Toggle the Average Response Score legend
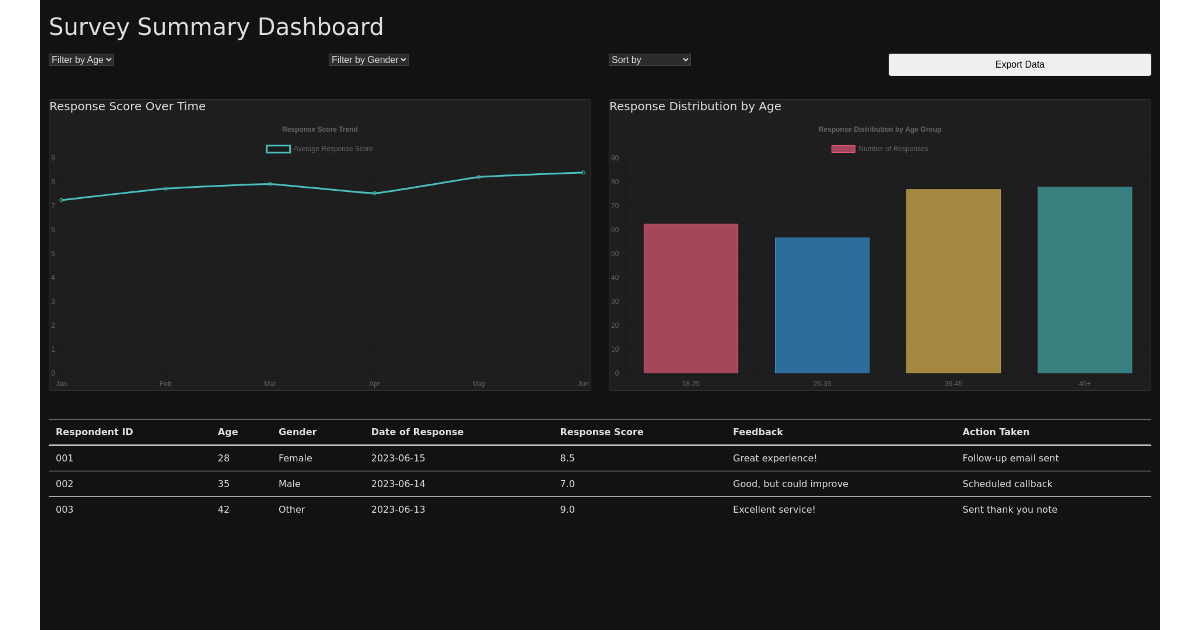 coord(320,149)
